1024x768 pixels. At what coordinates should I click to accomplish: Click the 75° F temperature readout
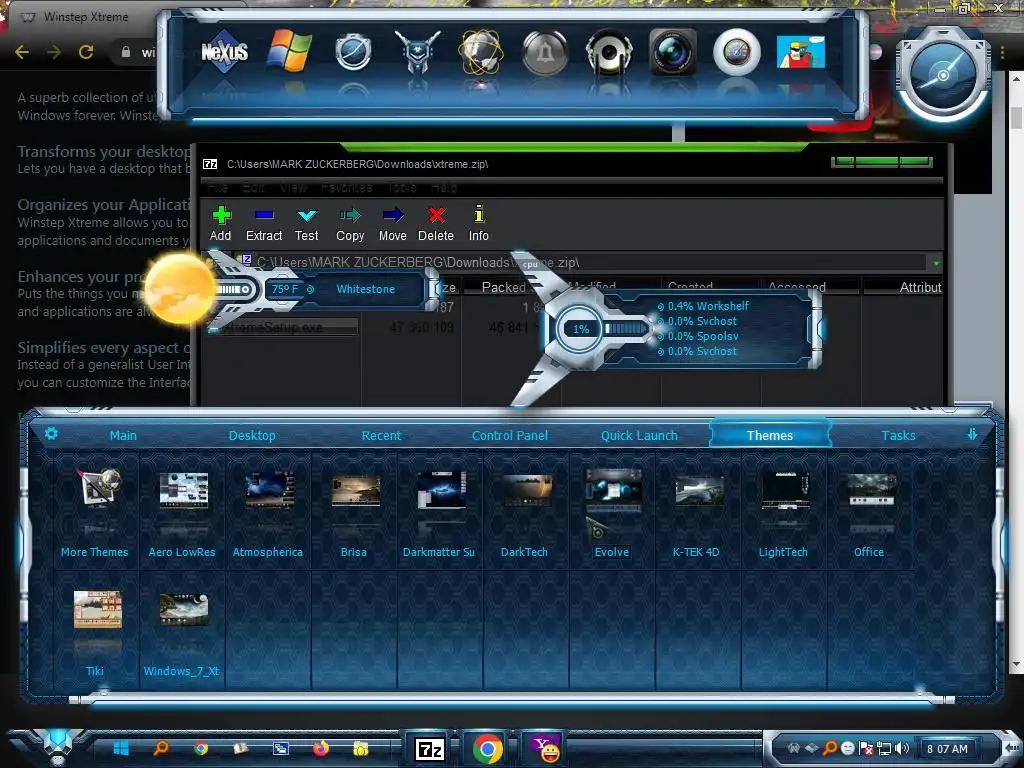pos(285,289)
